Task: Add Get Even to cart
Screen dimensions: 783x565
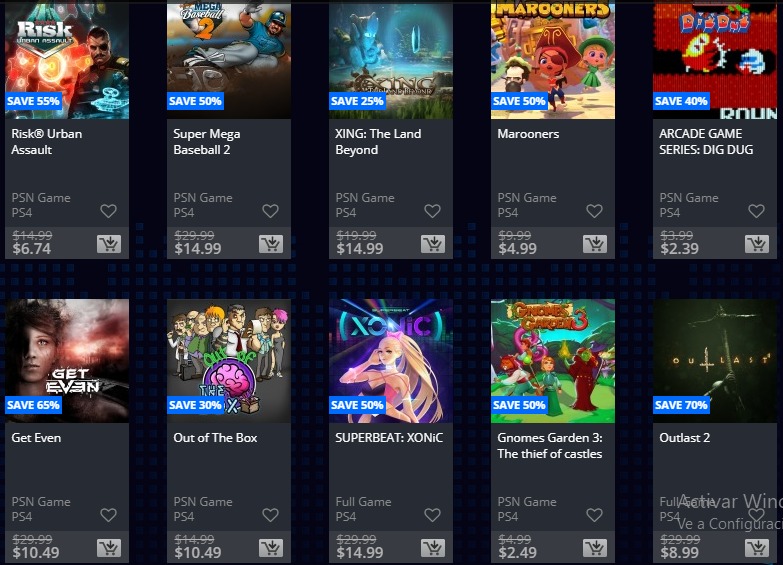Action: pyautogui.click(x=109, y=548)
